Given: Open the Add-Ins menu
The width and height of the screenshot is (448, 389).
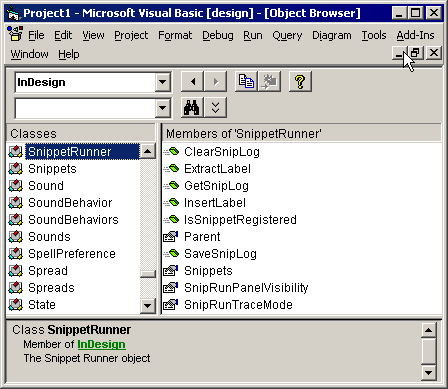Looking at the screenshot, I should click(415, 35).
